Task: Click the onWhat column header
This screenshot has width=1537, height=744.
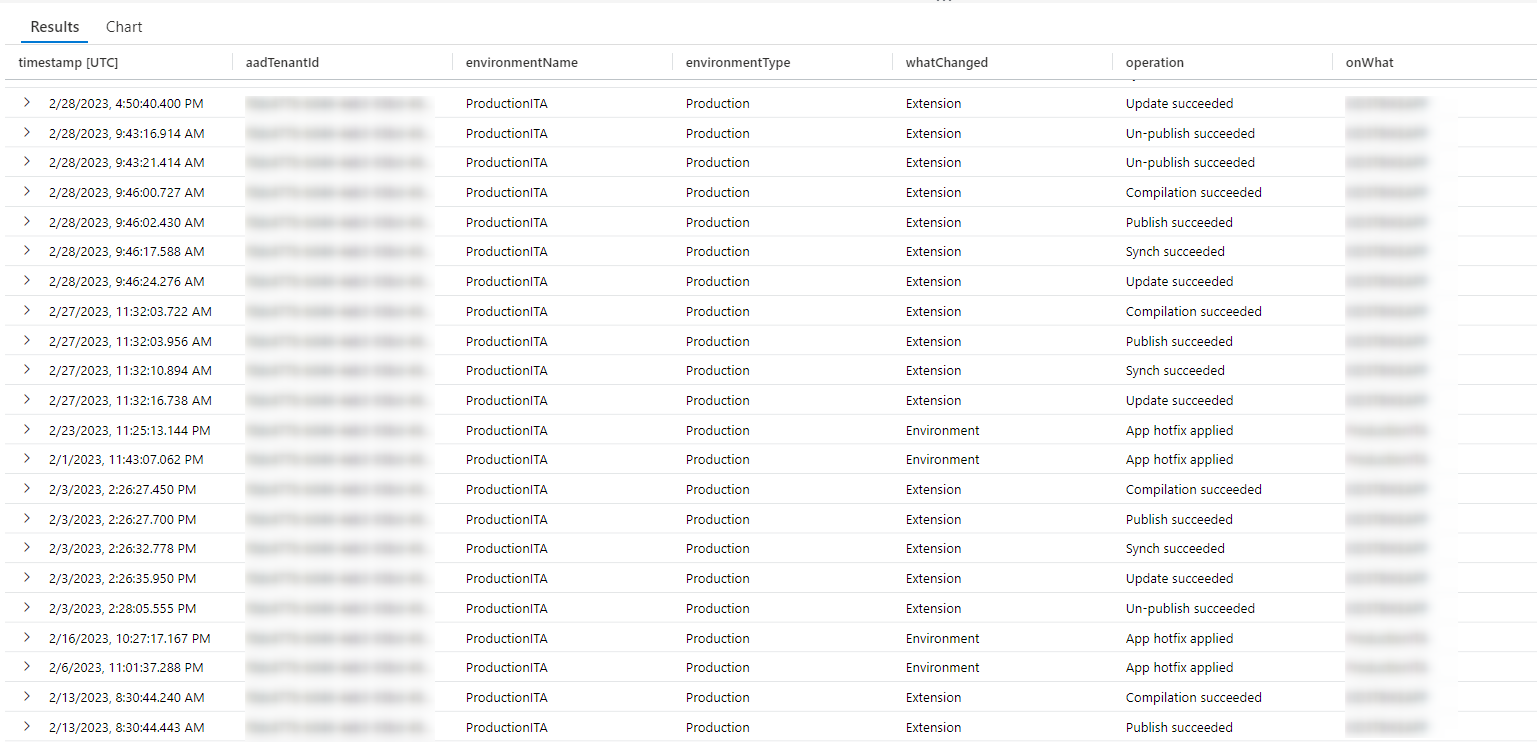Action: (x=1369, y=63)
